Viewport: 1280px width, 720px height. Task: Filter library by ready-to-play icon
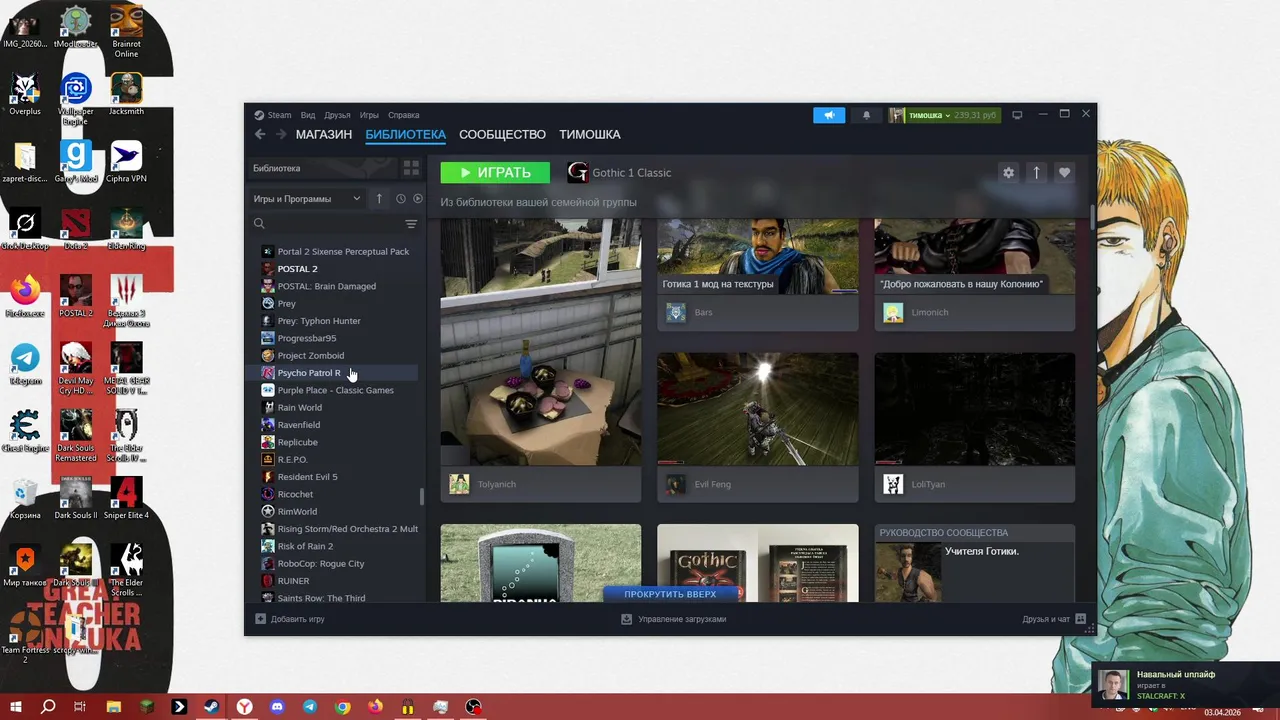418,199
